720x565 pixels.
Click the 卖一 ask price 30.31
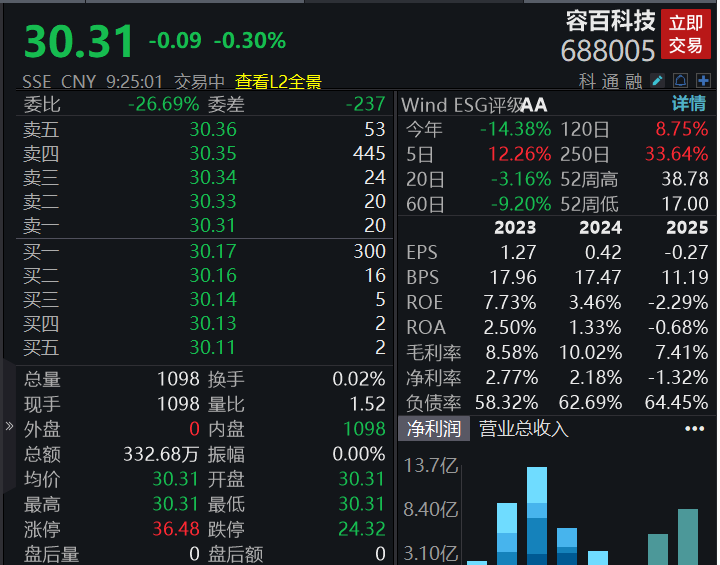(213, 226)
